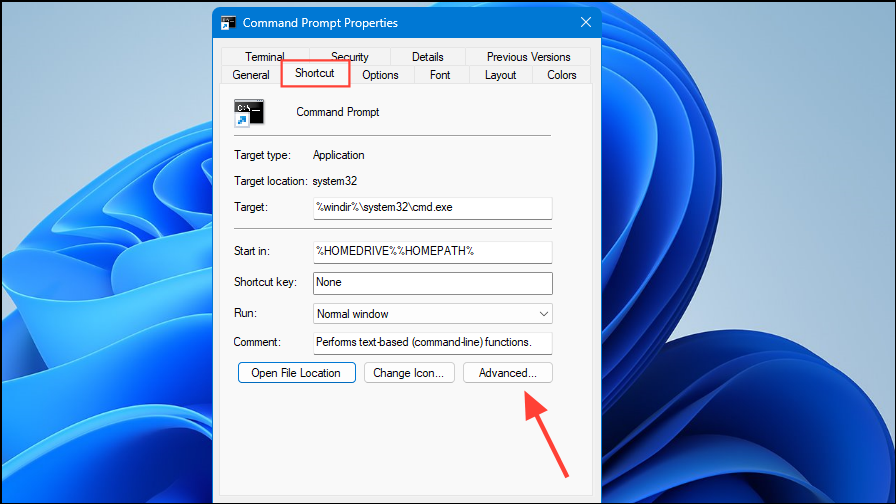This screenshot has width=896, height=504.
Task: Select the Shortcut tab
Action: click(x=315, y=73)
